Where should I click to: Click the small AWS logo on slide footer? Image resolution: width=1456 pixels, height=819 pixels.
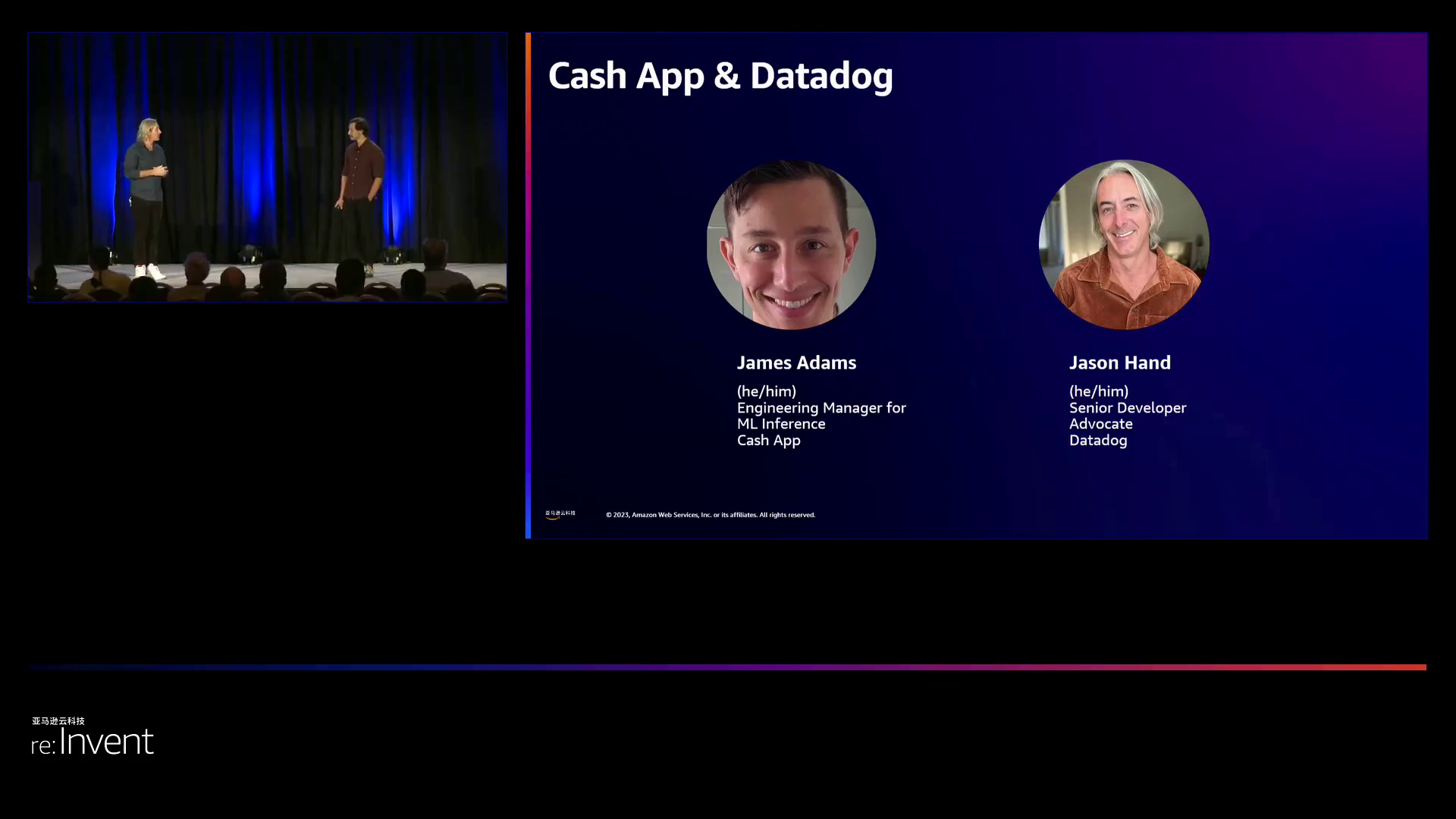560,514
